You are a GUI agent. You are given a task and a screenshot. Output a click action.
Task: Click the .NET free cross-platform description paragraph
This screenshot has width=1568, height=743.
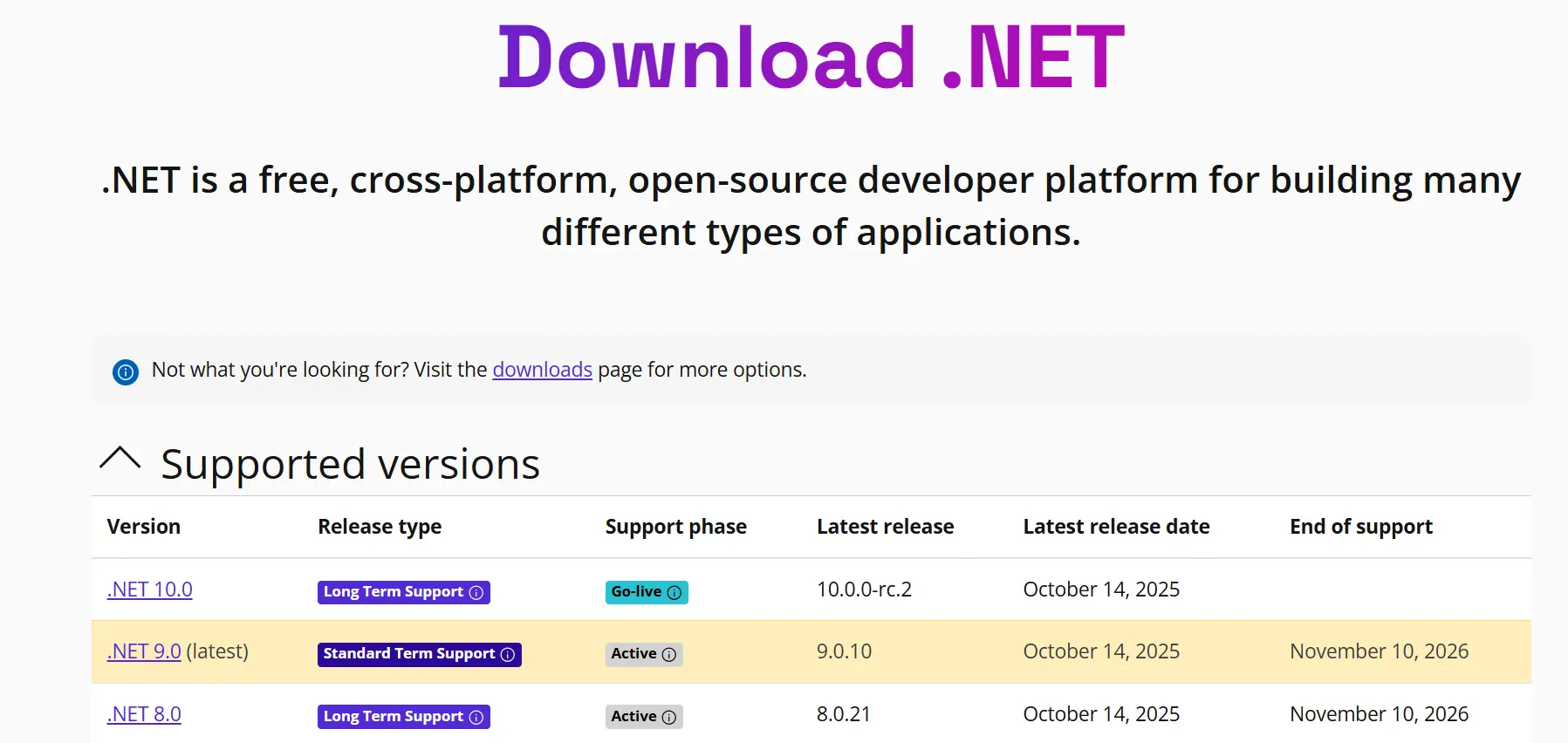(x=811, y=206)
